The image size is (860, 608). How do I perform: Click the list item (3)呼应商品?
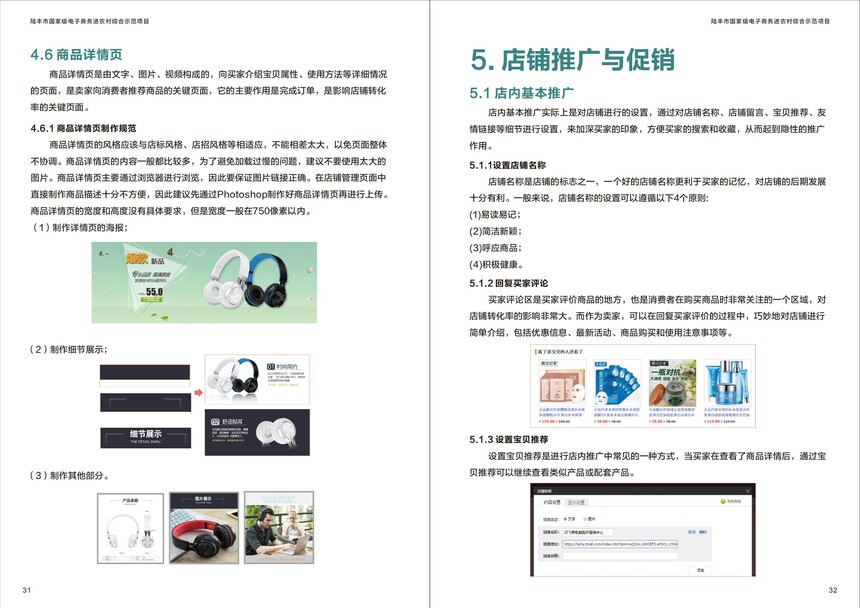[x=495, y=248]
